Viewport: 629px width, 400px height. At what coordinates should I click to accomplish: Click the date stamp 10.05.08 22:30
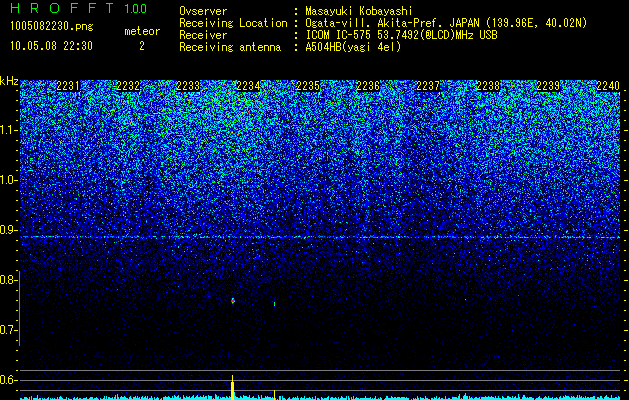[51, 46]
